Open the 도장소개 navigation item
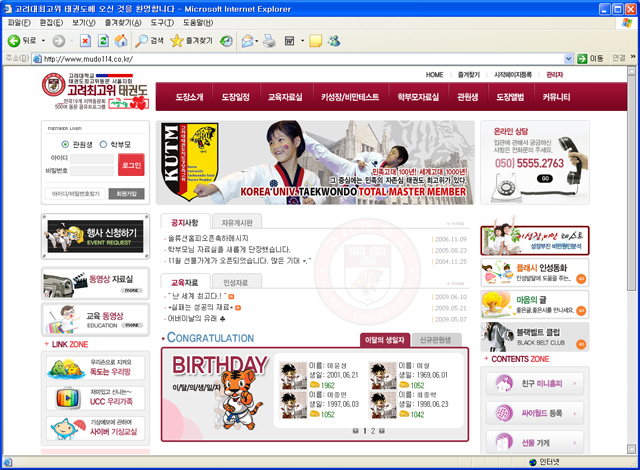This screenshot has width=640, height=470. tap(189, 97)
